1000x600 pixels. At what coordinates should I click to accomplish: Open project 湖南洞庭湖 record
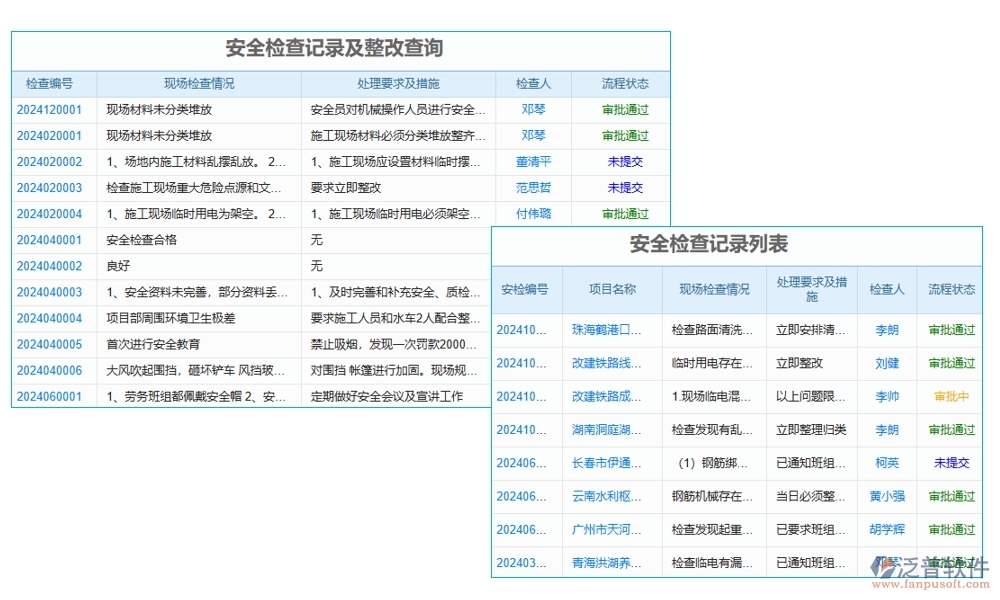613,430
